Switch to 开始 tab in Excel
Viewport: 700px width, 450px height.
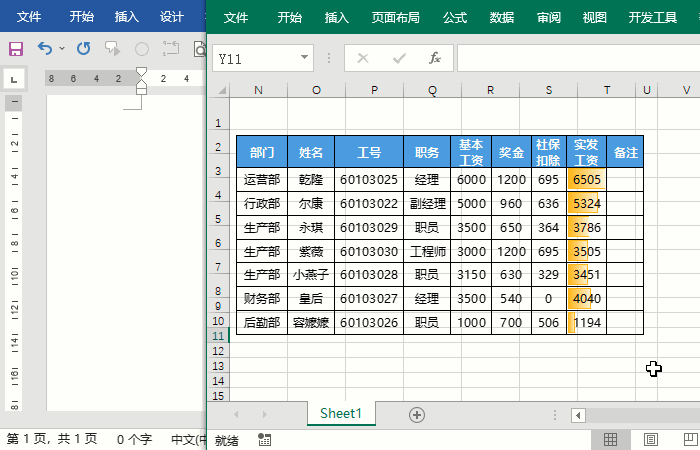(290, 17)
